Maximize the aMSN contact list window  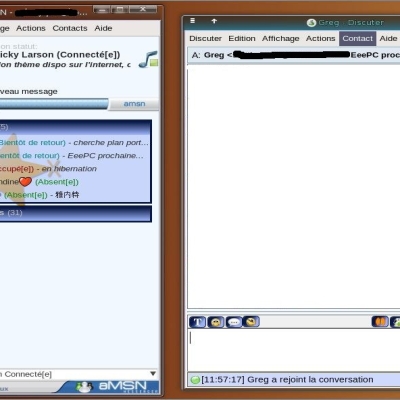pos(120,9)
